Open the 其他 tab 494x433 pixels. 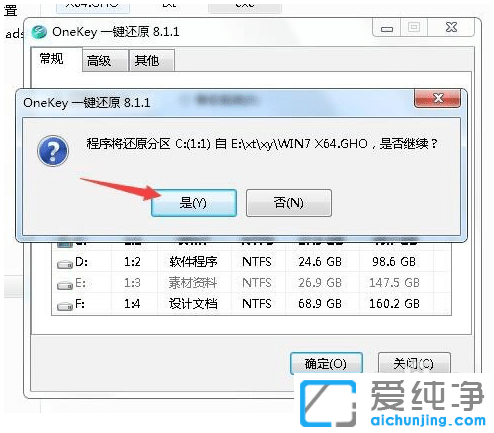152,61
